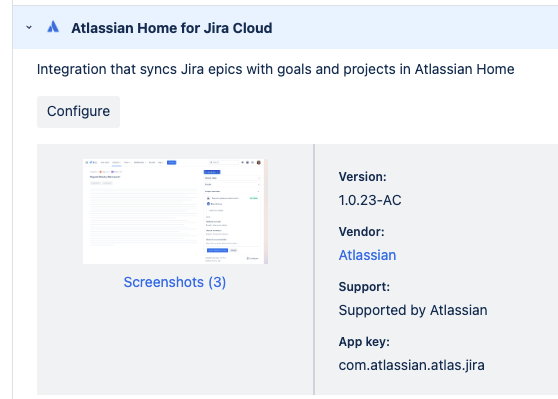This screenshot has height=399, width=558.
Task: Open the Configure button
Action: point(78,111)
